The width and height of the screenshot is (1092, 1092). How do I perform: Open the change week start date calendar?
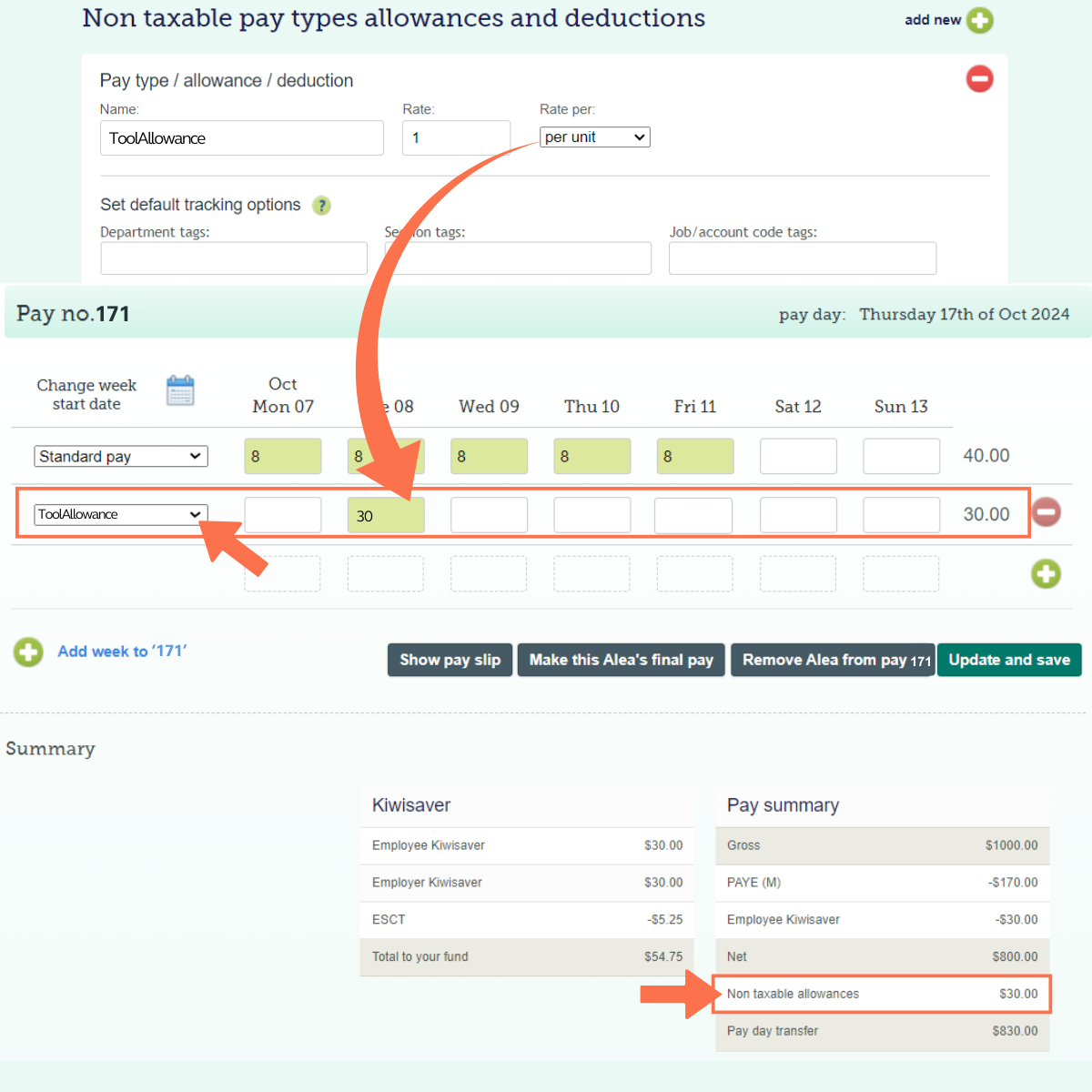[180, 389]
